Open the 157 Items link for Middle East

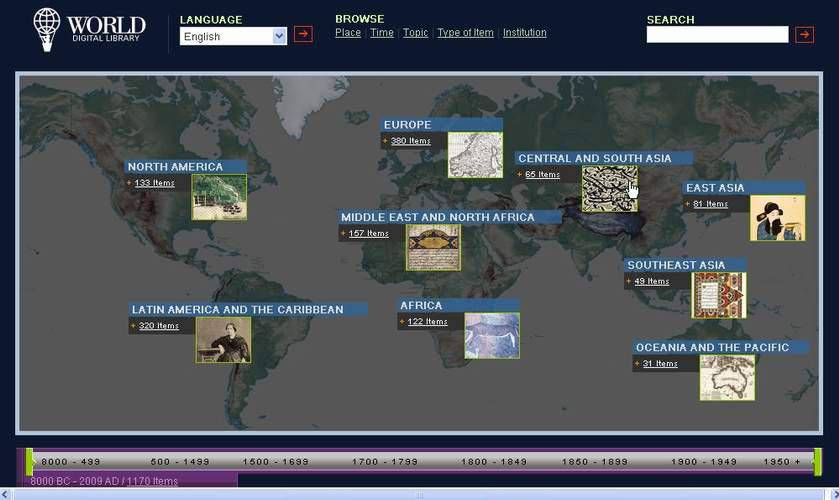(368, 233)
